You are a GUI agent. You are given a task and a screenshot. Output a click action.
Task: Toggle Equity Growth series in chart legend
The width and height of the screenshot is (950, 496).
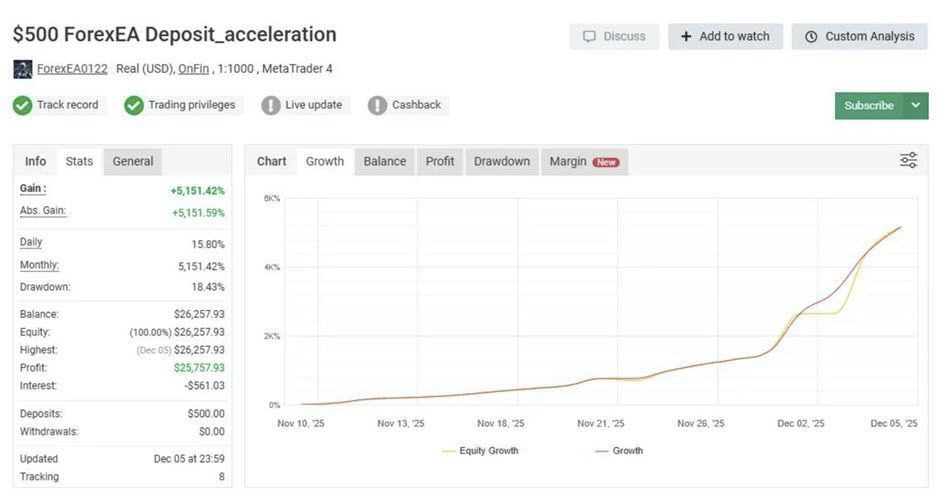pyautogui.click(x=480, y=451)
